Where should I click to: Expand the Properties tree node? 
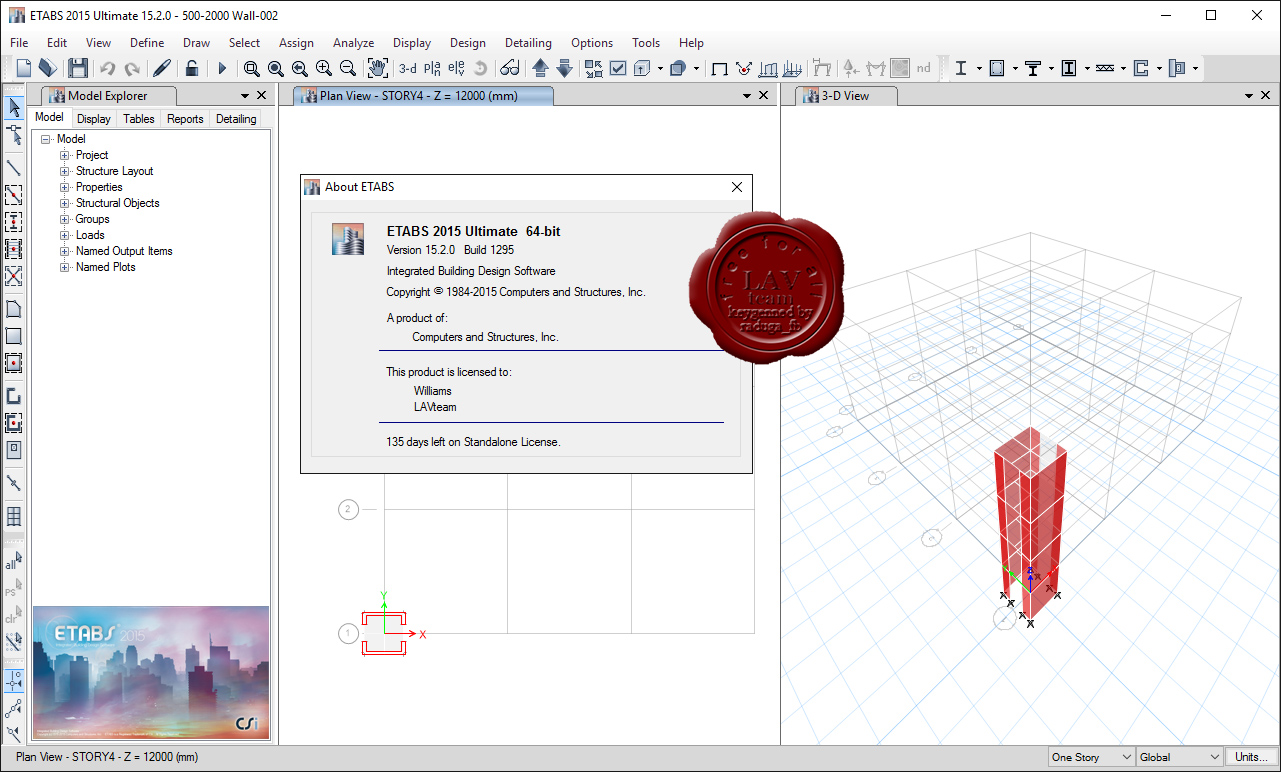click(65, 187)
